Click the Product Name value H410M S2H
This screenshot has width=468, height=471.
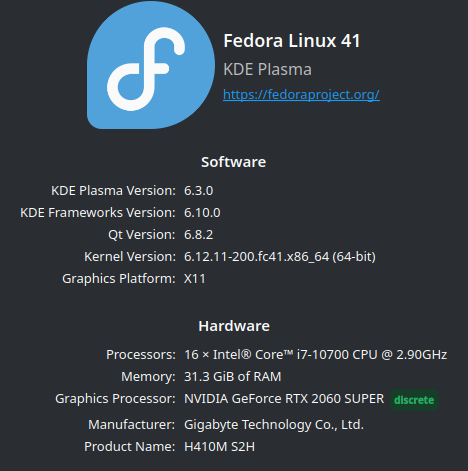pos(220,447)
